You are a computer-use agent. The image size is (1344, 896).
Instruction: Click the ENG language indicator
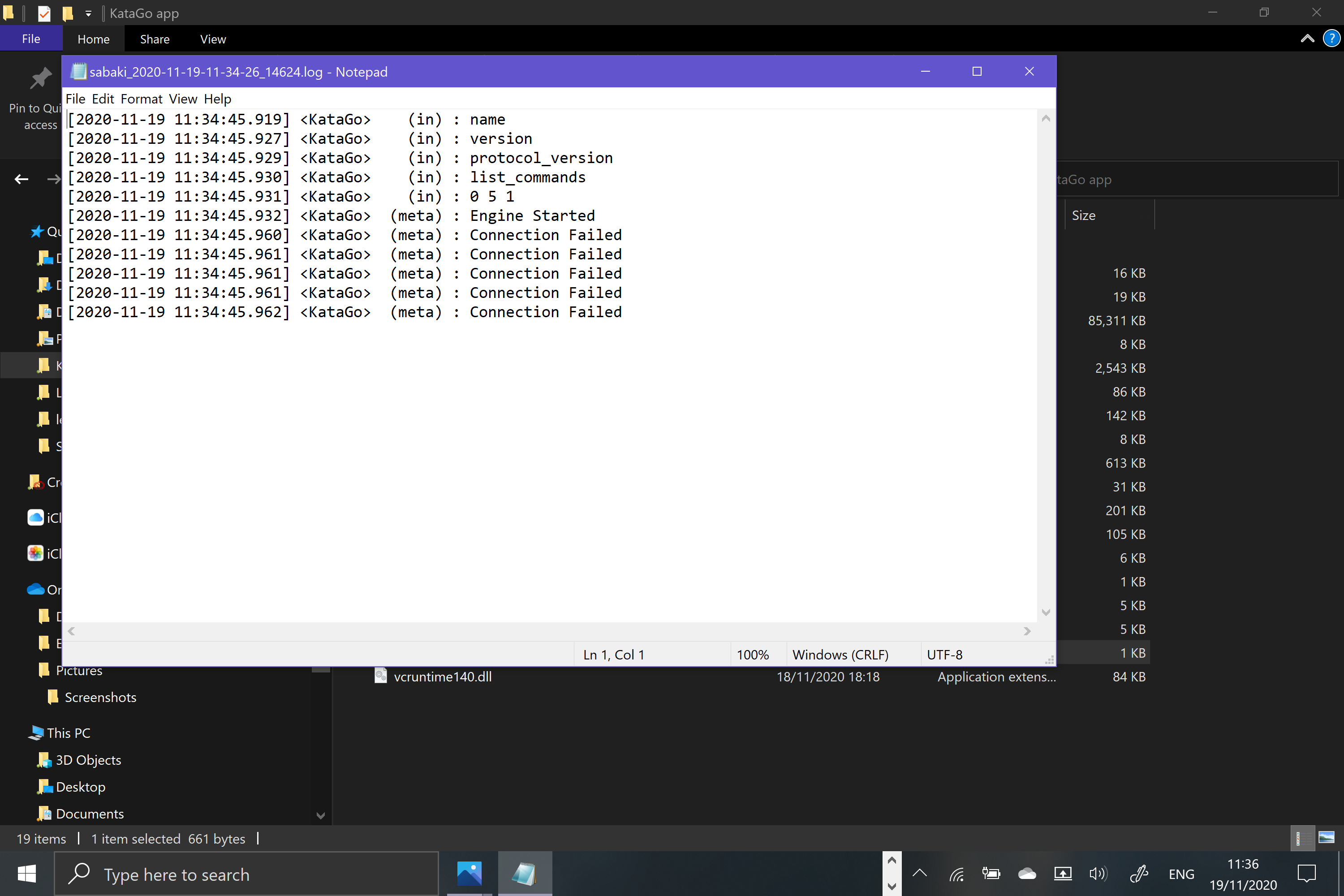pos(1181,874)
